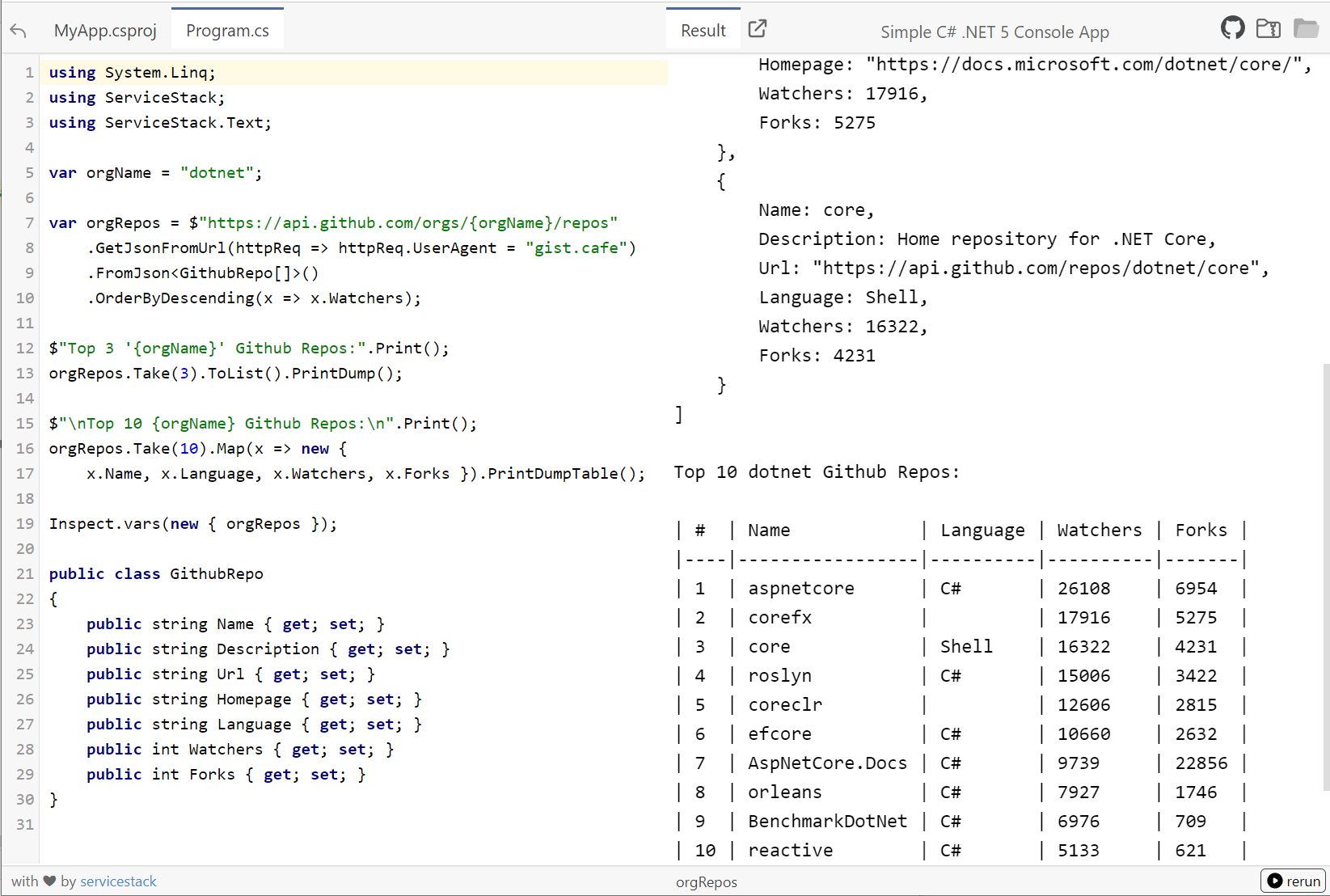Image resolution: width=1330 pixels, height=896 pixels.
Task: Click 'Inspect.vars' on line 19
Action: click(104, 523)
